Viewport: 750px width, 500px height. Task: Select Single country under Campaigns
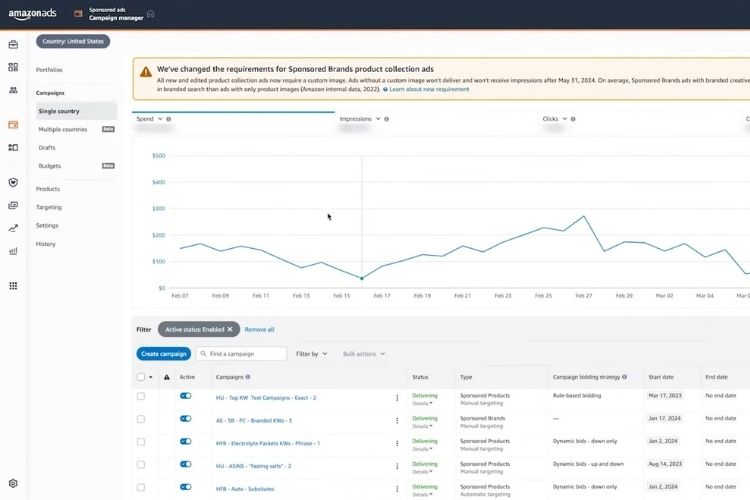(x=76, y=111)
